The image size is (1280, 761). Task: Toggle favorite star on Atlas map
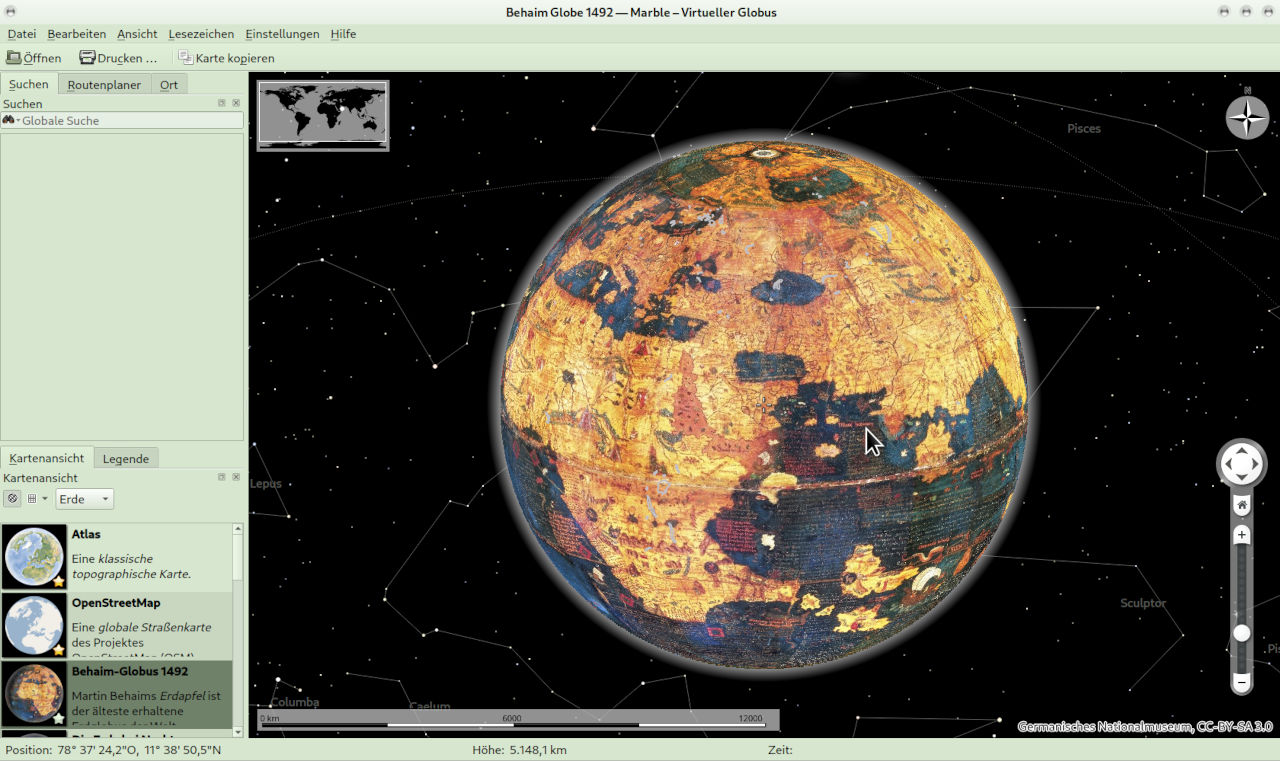point(58,581)
